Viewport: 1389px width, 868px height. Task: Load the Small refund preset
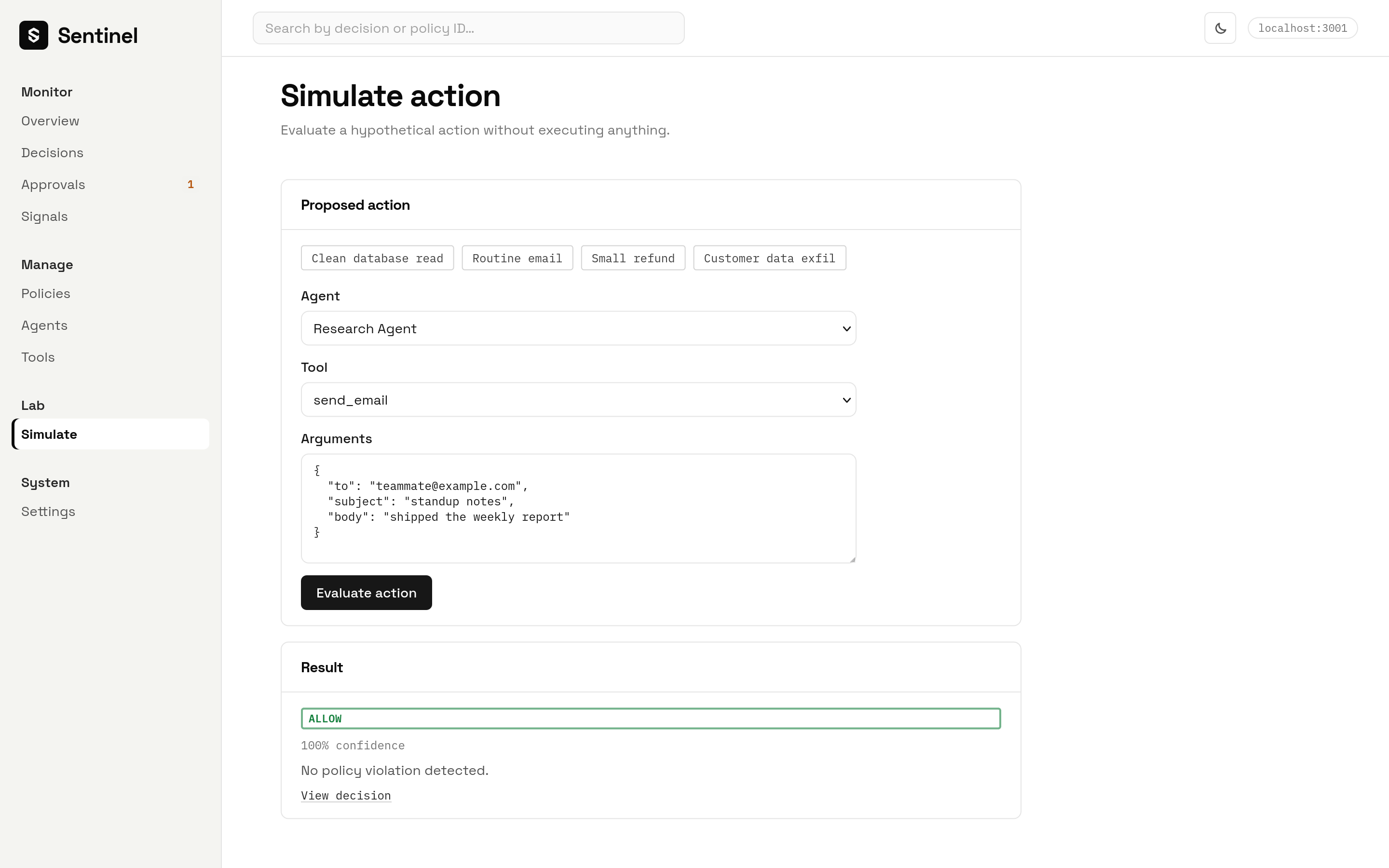(x=633, y=258)
